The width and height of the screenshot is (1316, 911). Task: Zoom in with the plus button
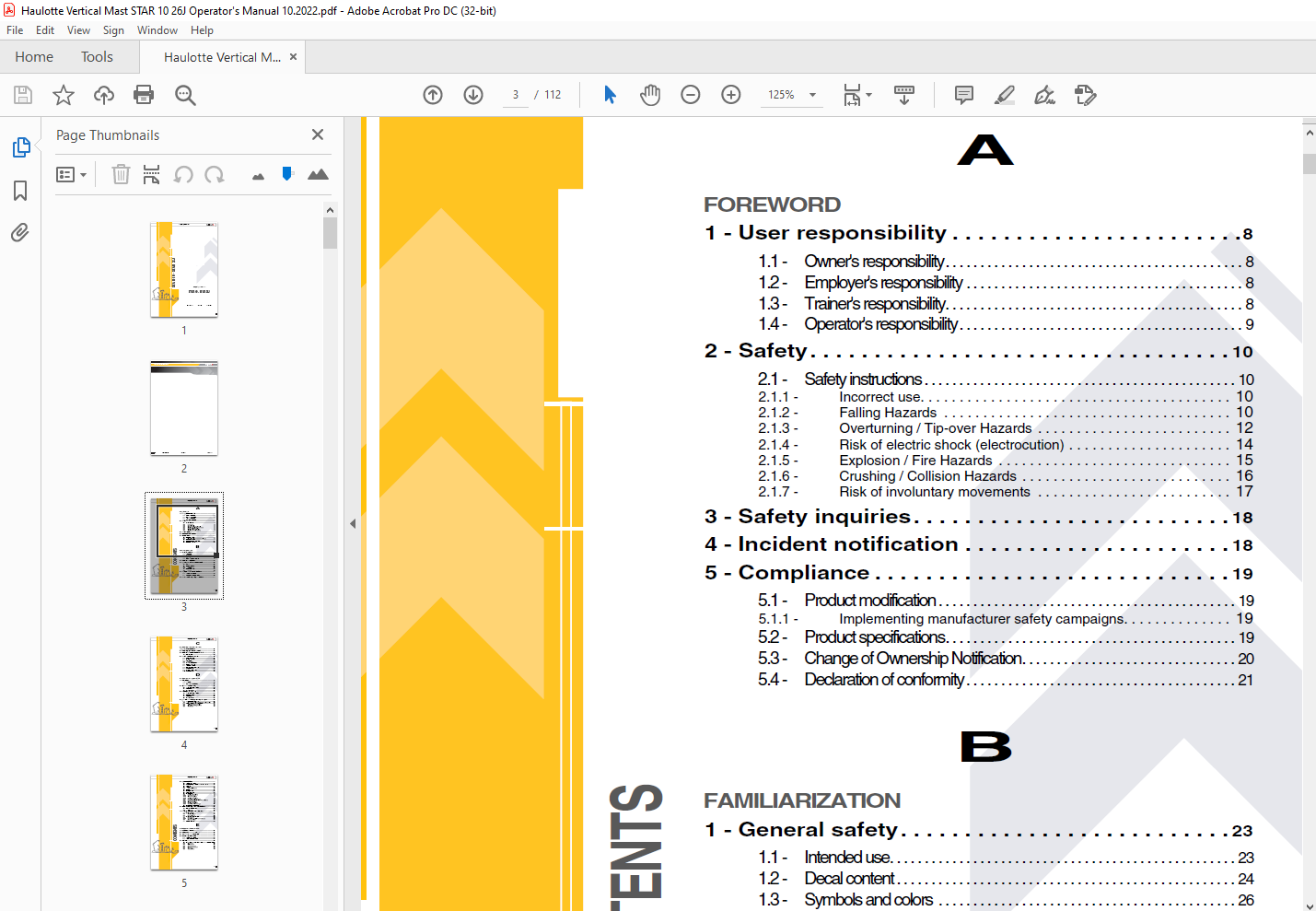pyautogui.click(x=731, y=95)
